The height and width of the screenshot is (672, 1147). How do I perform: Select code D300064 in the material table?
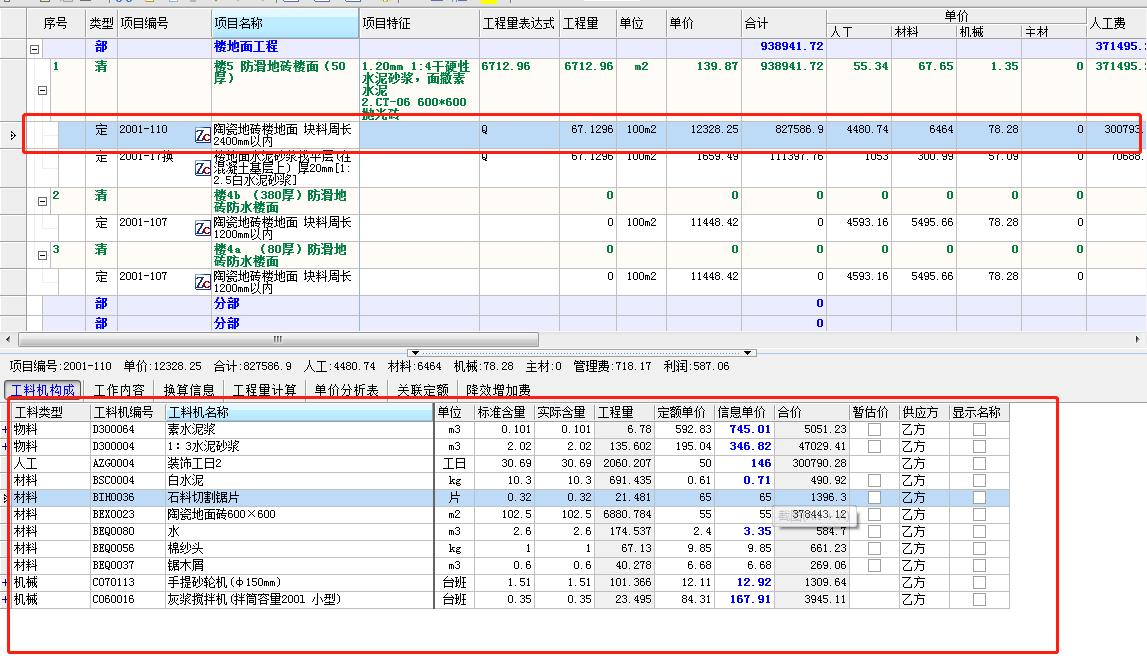click(113, 430)
